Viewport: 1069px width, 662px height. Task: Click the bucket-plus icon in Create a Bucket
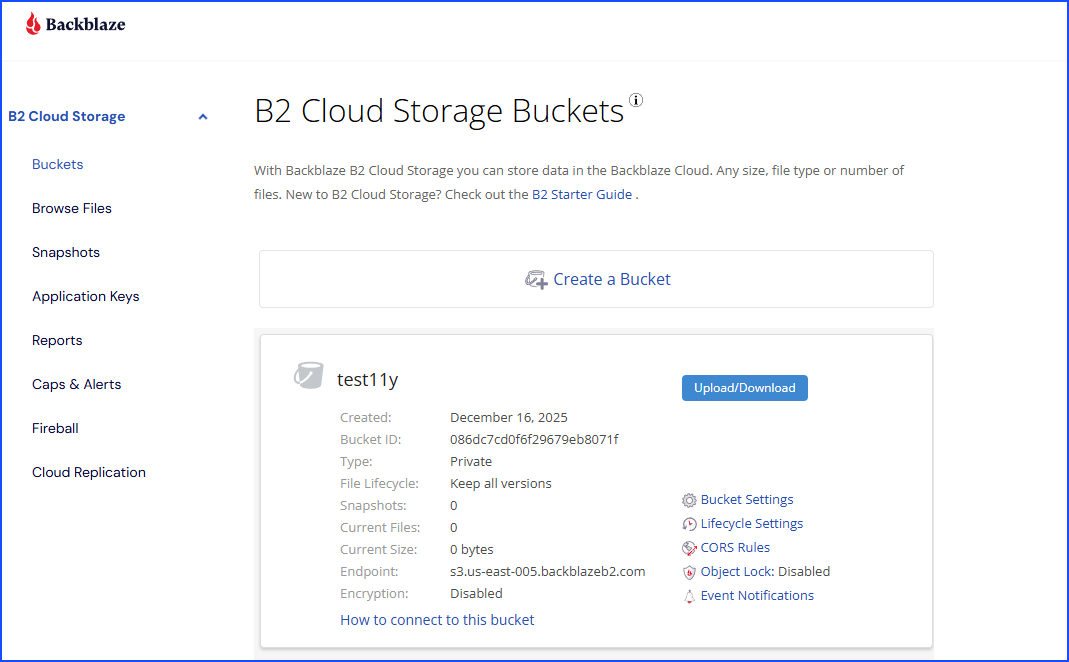(536, 280)
